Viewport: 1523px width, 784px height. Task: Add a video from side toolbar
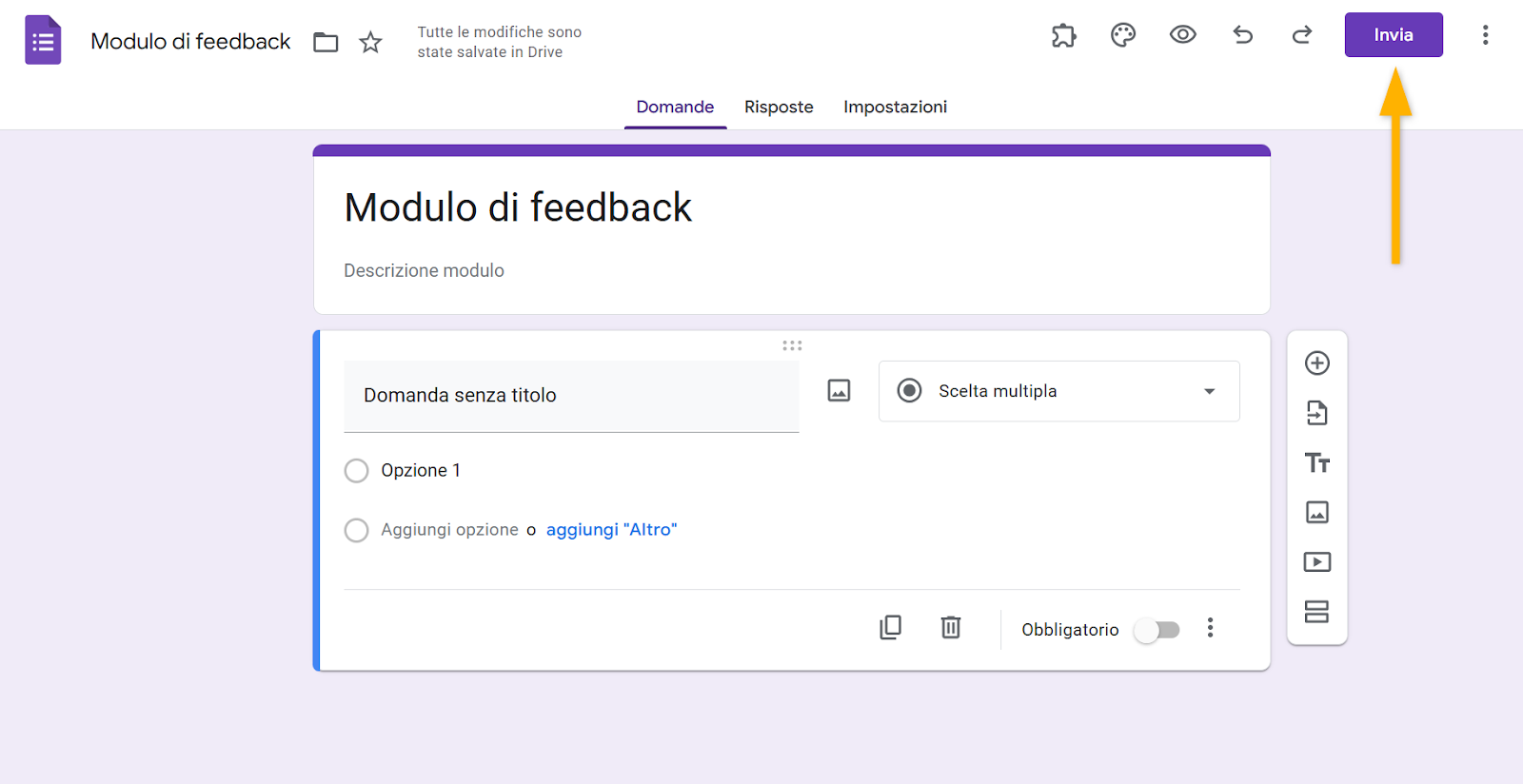coord(1317,562)
